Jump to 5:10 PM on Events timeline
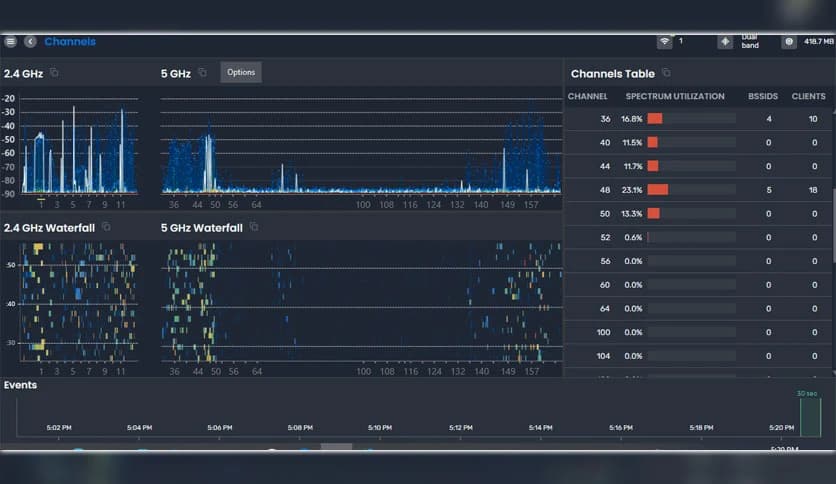836x484 pixels. pyautogui.click(x=380, y=427)
